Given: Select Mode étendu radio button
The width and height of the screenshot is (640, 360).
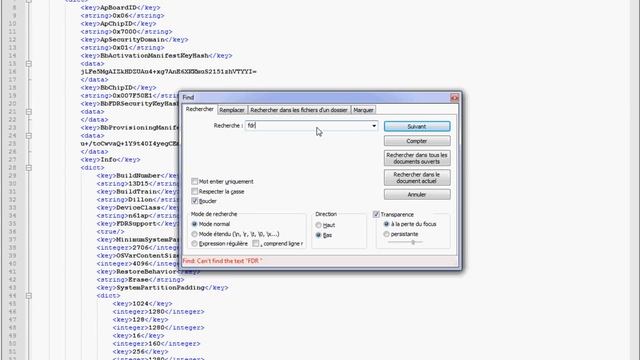Looking at the screenshot, I should tap(195, 234).
